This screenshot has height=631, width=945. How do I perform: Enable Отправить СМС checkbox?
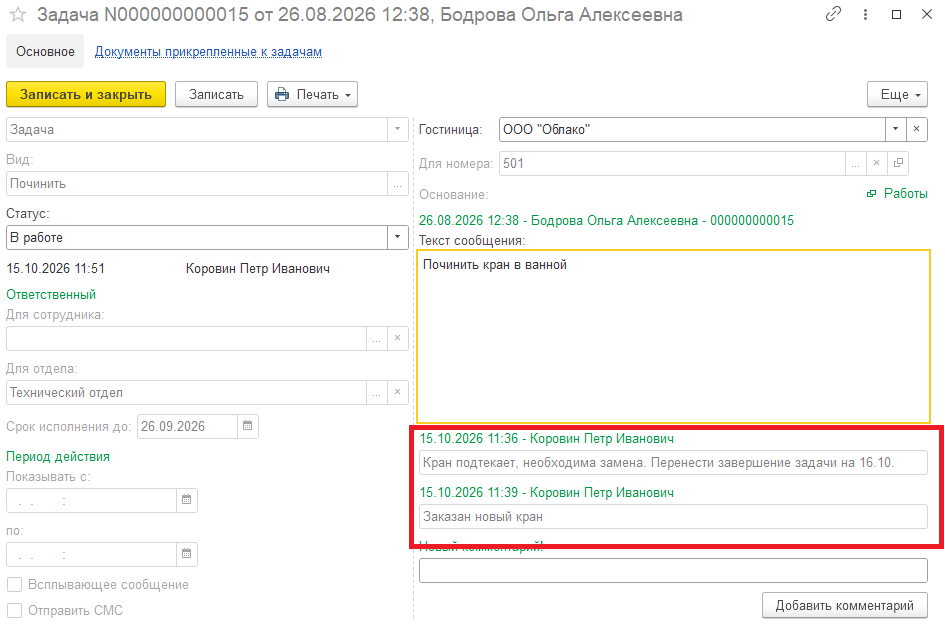pos(14,611)
